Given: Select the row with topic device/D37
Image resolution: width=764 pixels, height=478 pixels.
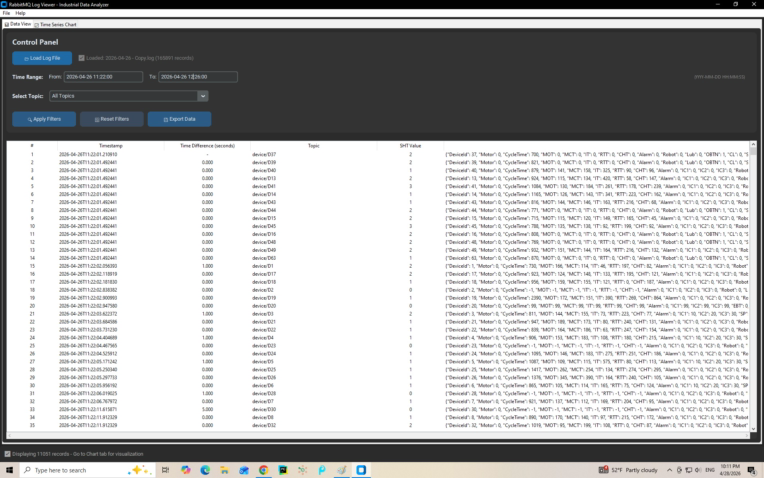Looking at the screenshot, I should [378, 154].
